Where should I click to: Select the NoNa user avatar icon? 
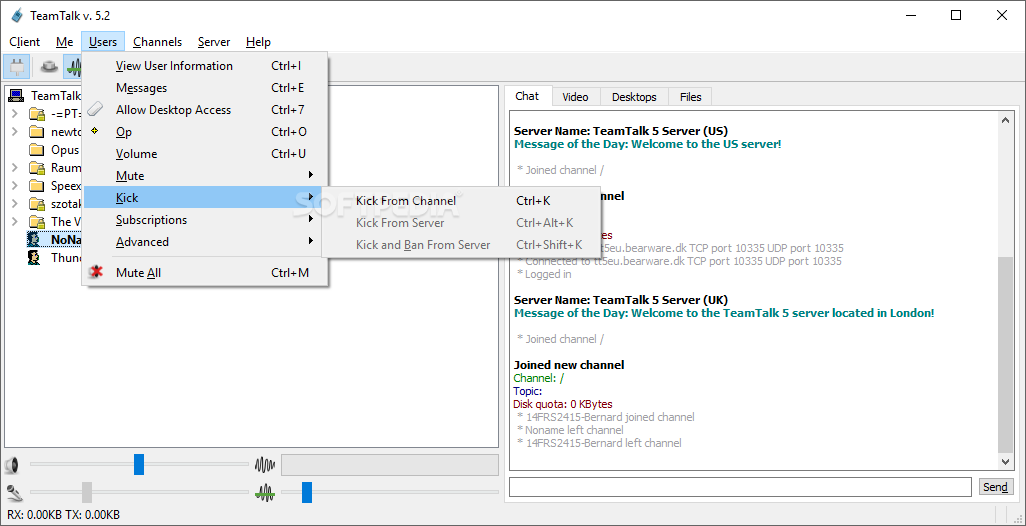pos(34,239)
